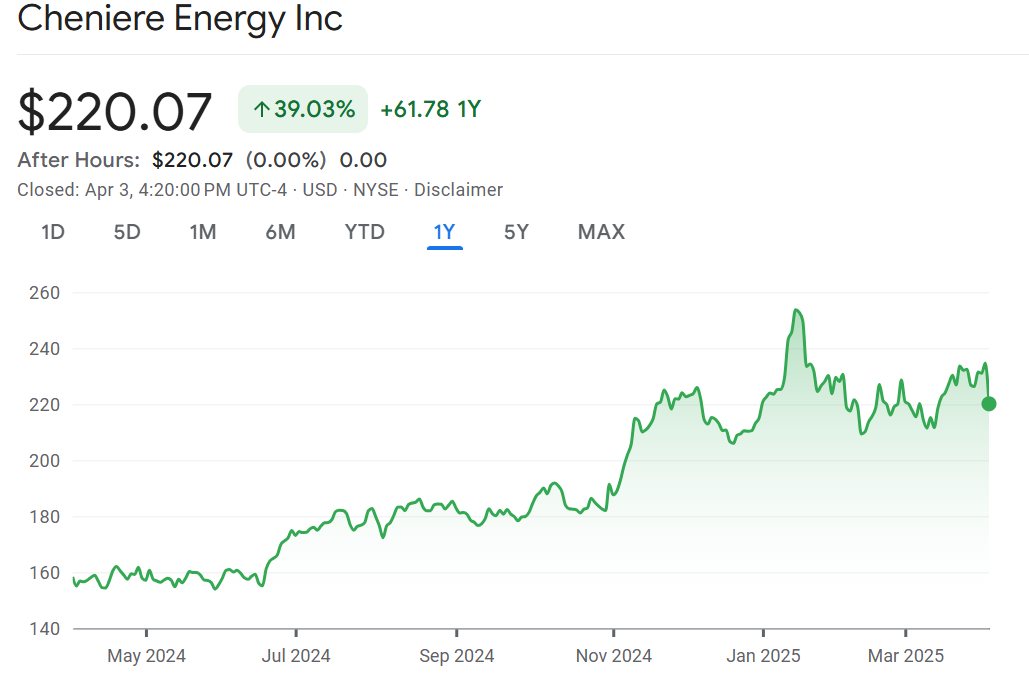Click the green endpoint dot on chart

(989, 404)
